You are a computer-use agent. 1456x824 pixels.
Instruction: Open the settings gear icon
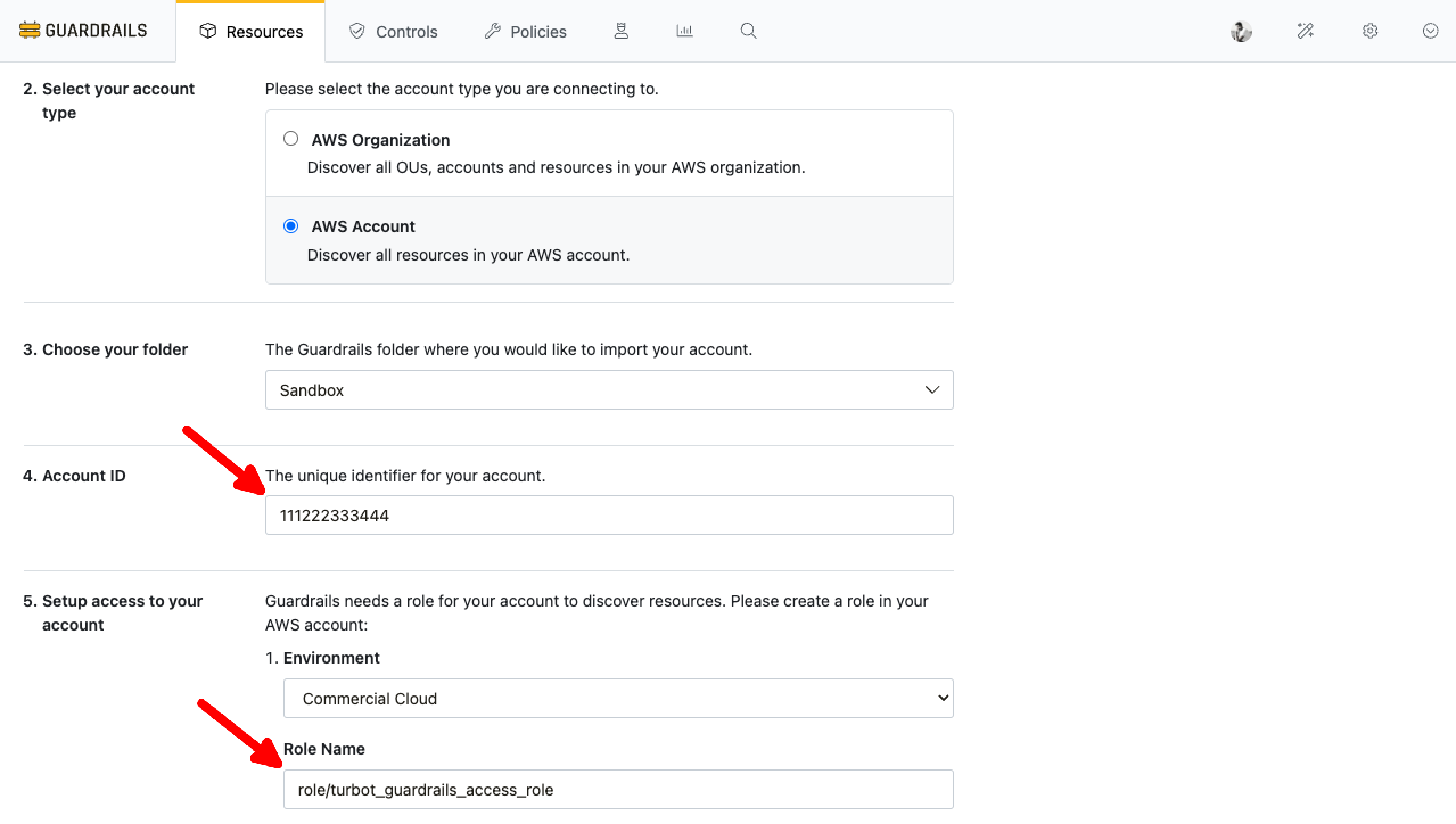pos(1370,31)
